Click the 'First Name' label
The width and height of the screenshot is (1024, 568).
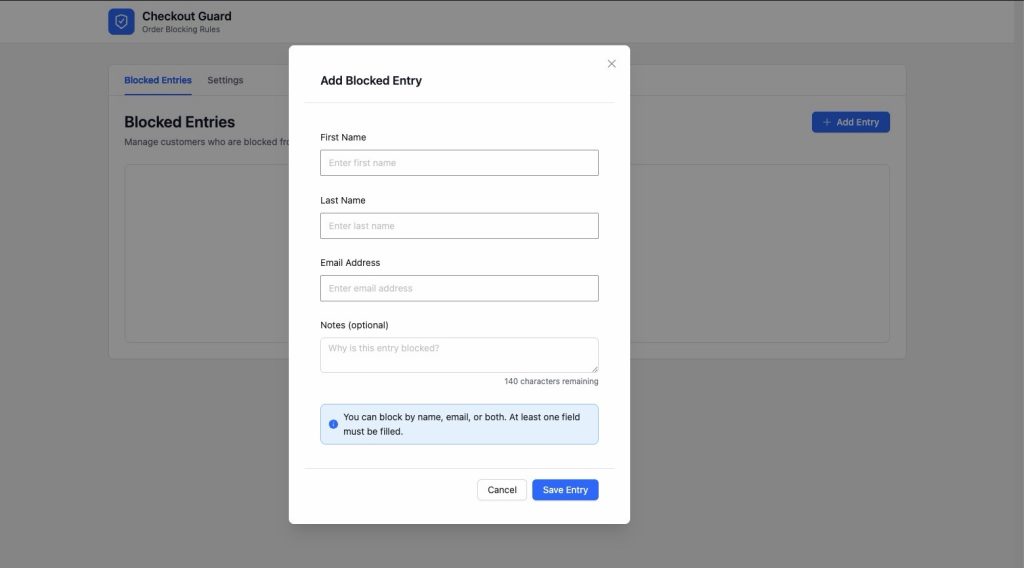click(x=343, y=137)
